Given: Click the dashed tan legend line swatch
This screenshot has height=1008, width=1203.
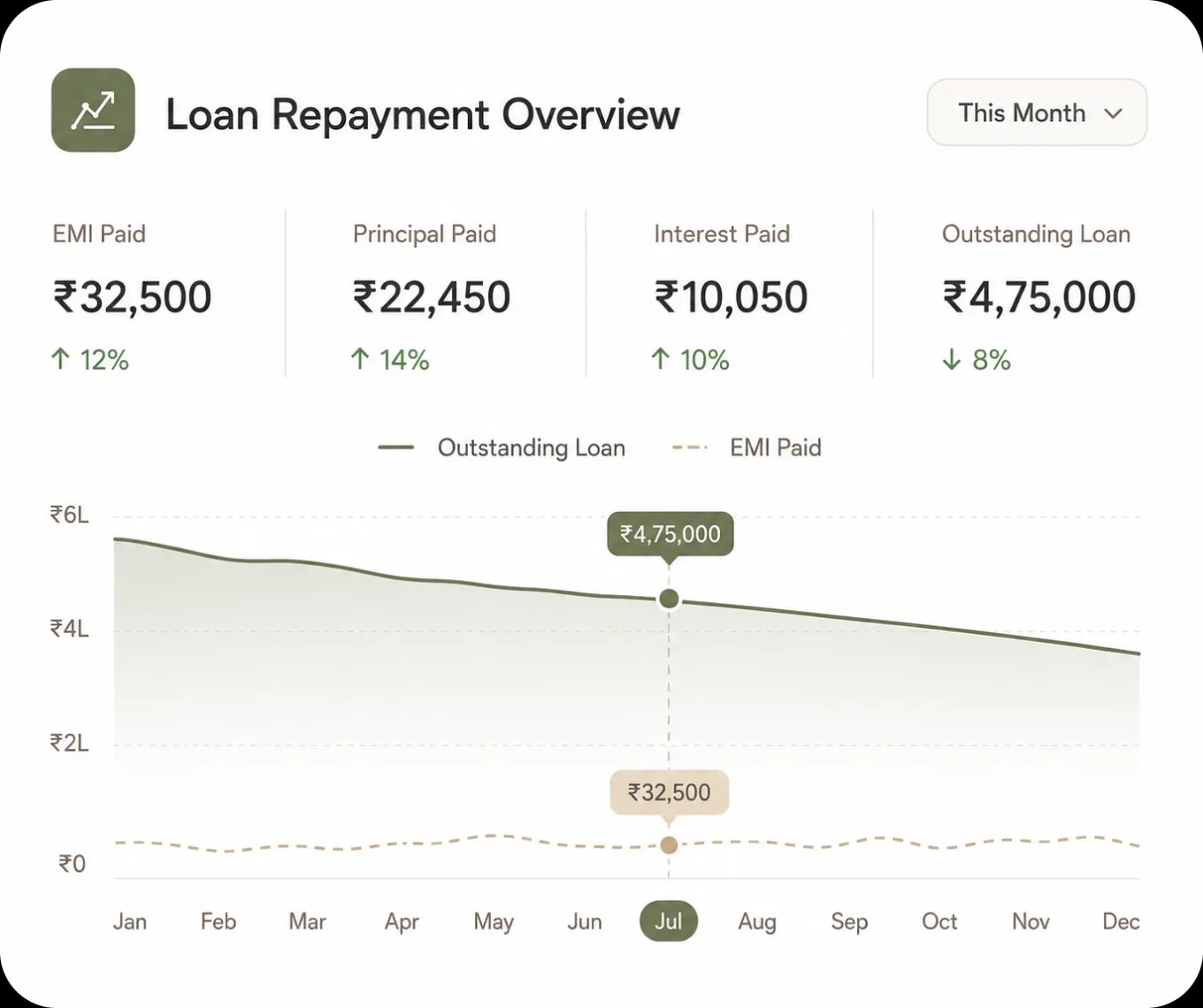Looking at the screenshot, I should pyautogui.click(x=690, y=447).
